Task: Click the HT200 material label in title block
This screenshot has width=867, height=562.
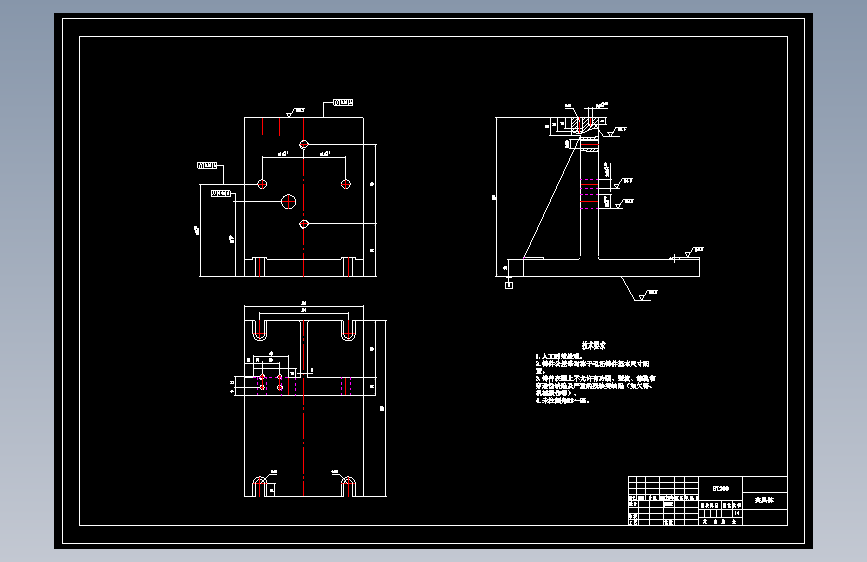Action: click(x=720, y=488)
